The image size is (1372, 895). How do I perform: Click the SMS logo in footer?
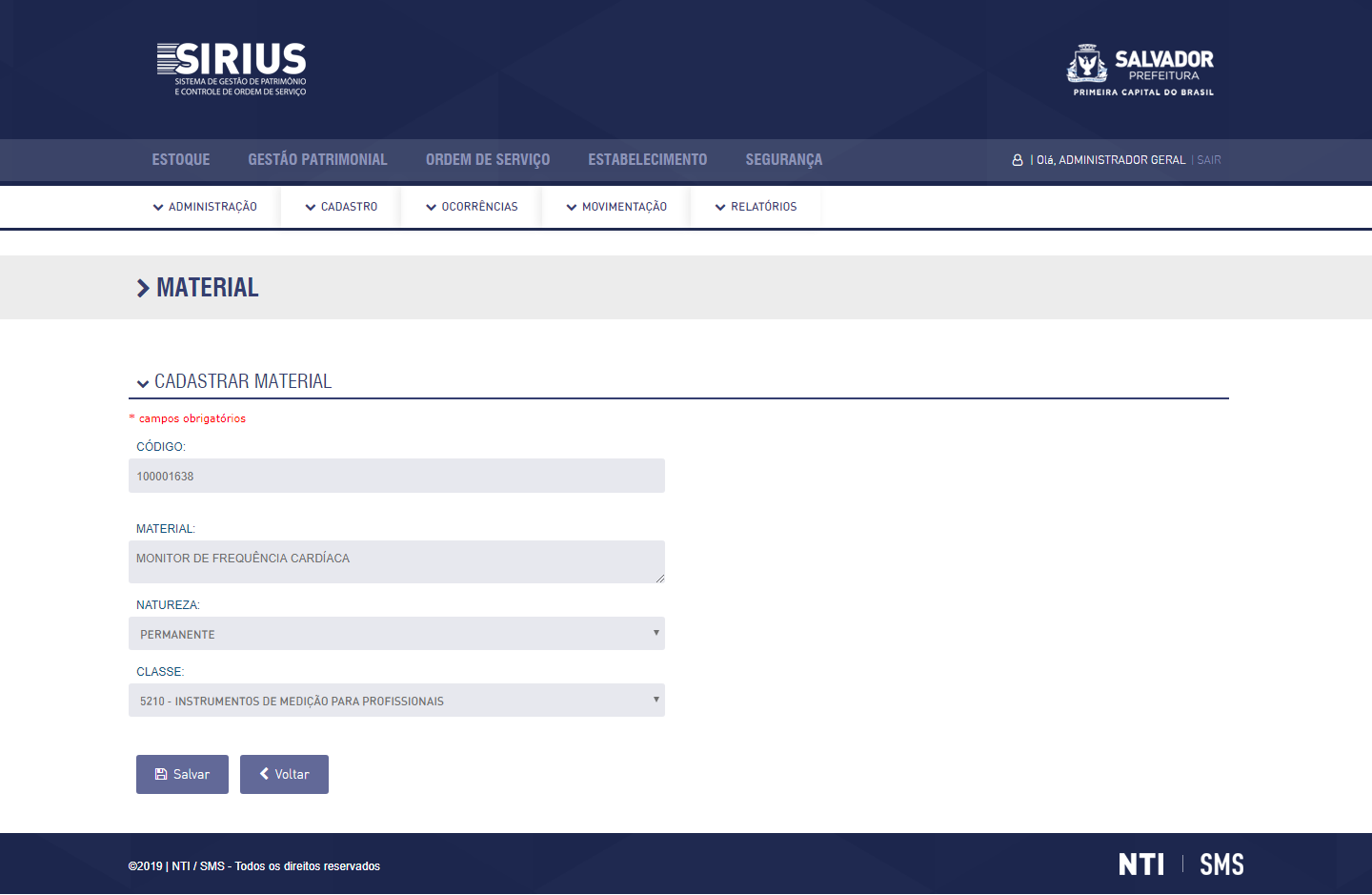click(1221, 864)
